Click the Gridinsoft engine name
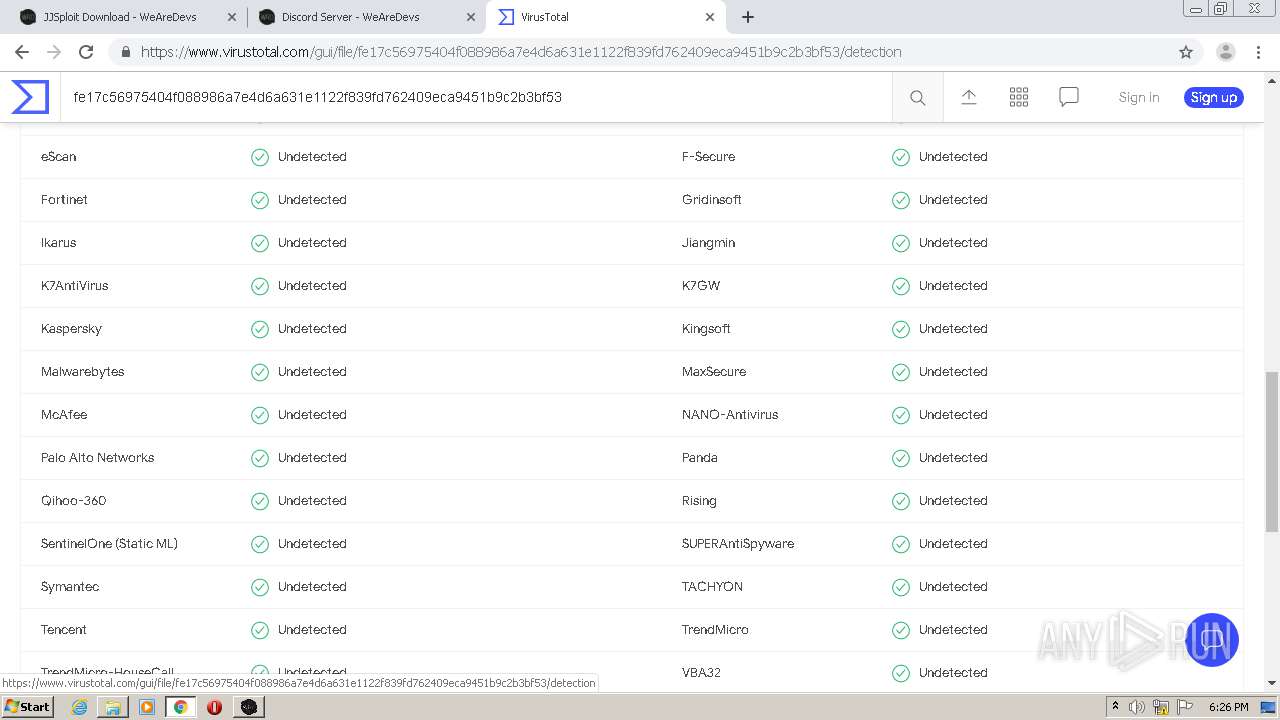The image size is (1280, 720). point(712,200)
